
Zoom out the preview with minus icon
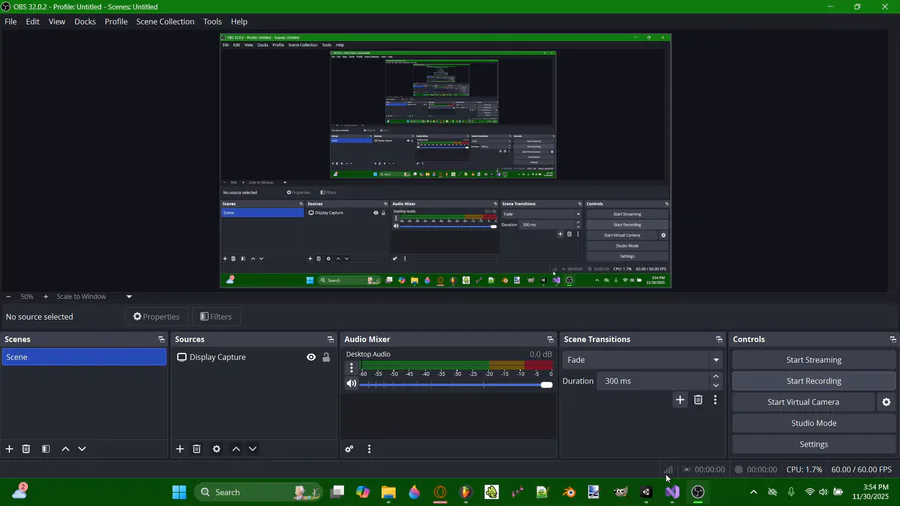point(8,297)
